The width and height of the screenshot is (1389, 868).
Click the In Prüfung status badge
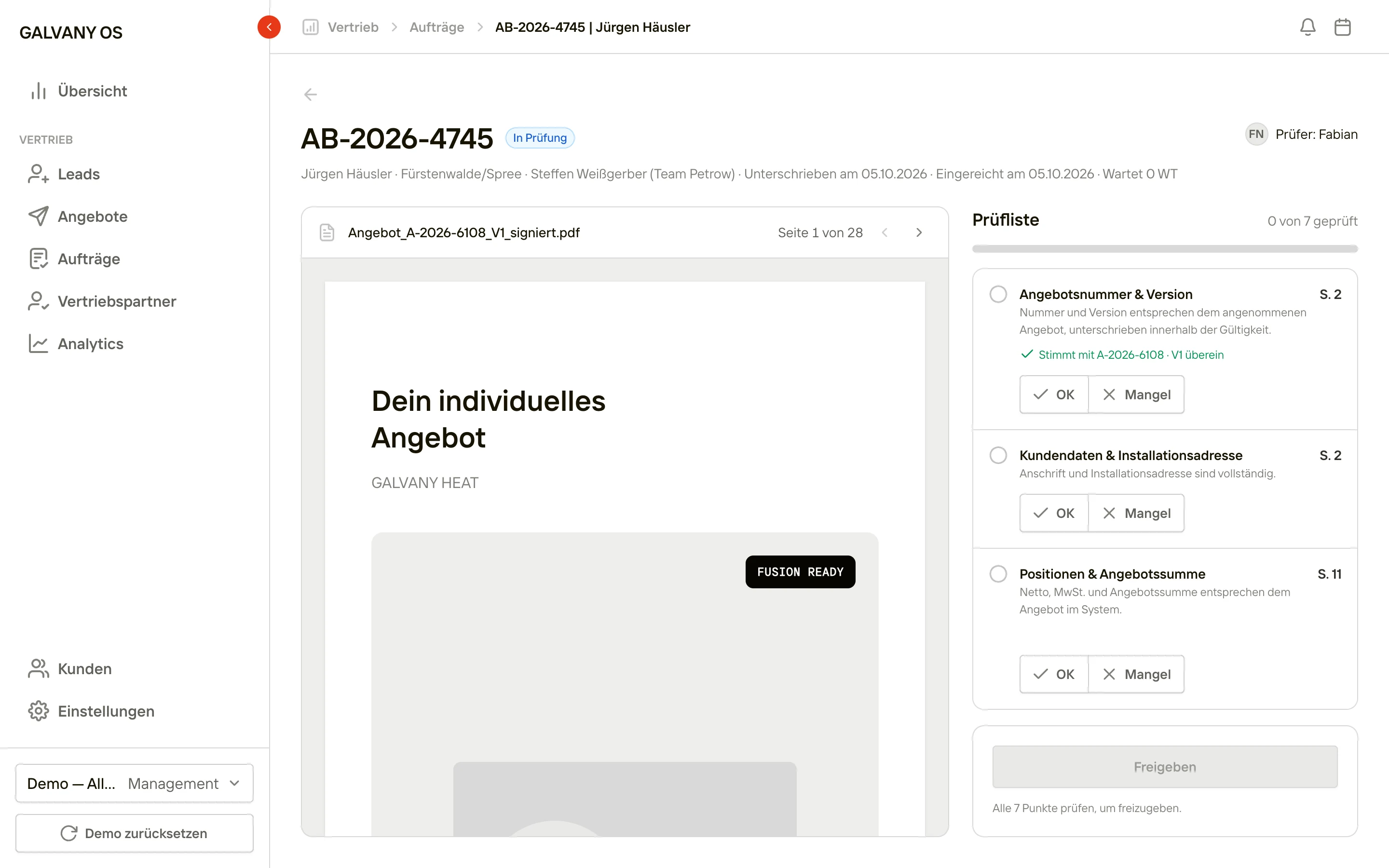point(540,138)
